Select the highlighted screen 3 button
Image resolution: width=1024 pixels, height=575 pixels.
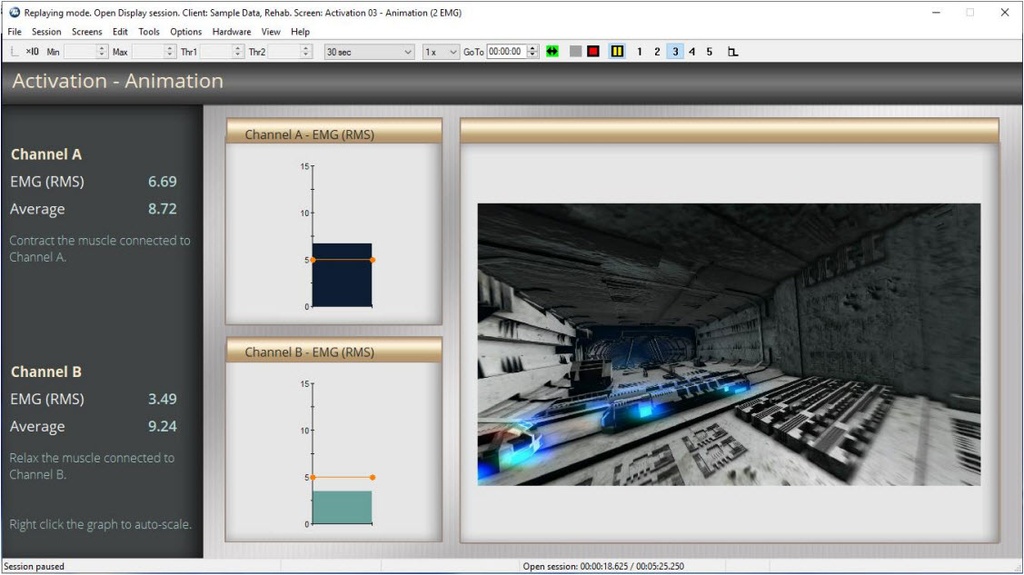pyautogui.click(x=675, y=52)
